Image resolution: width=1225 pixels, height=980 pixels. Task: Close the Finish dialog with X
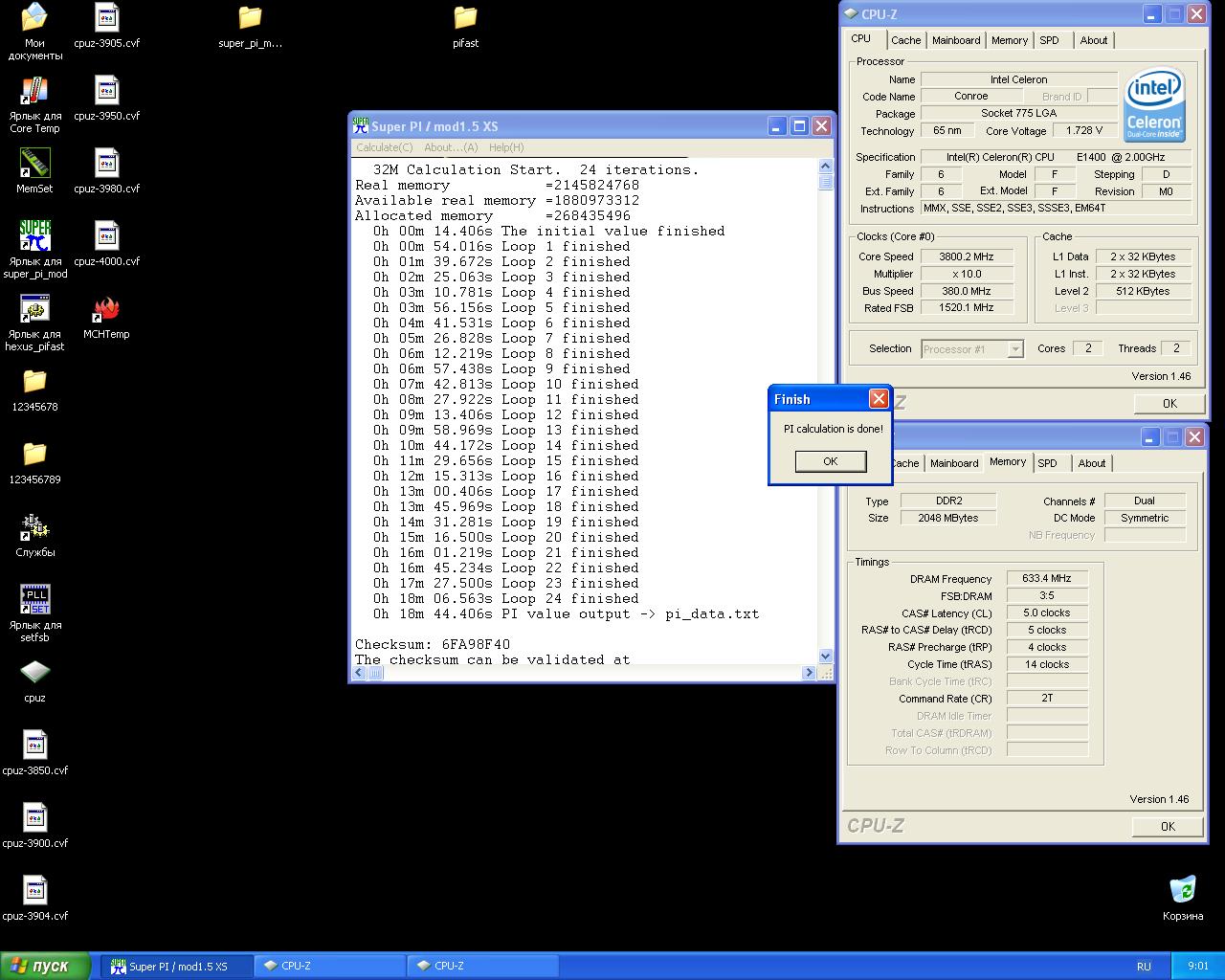pyautogui.click(x=879, y=399)
